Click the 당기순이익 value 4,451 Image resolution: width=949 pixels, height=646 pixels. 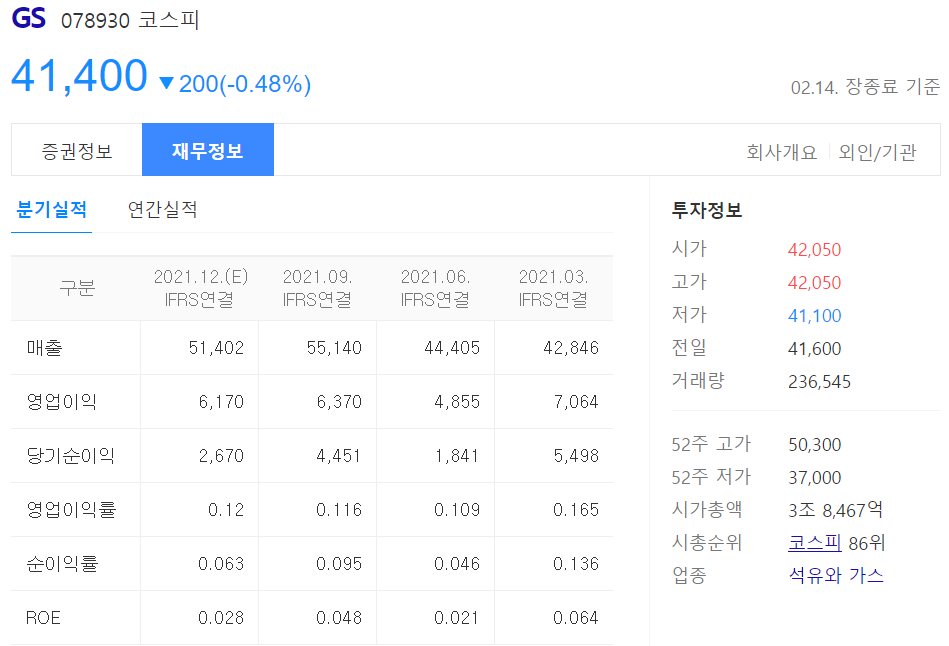tap(338, 455)
